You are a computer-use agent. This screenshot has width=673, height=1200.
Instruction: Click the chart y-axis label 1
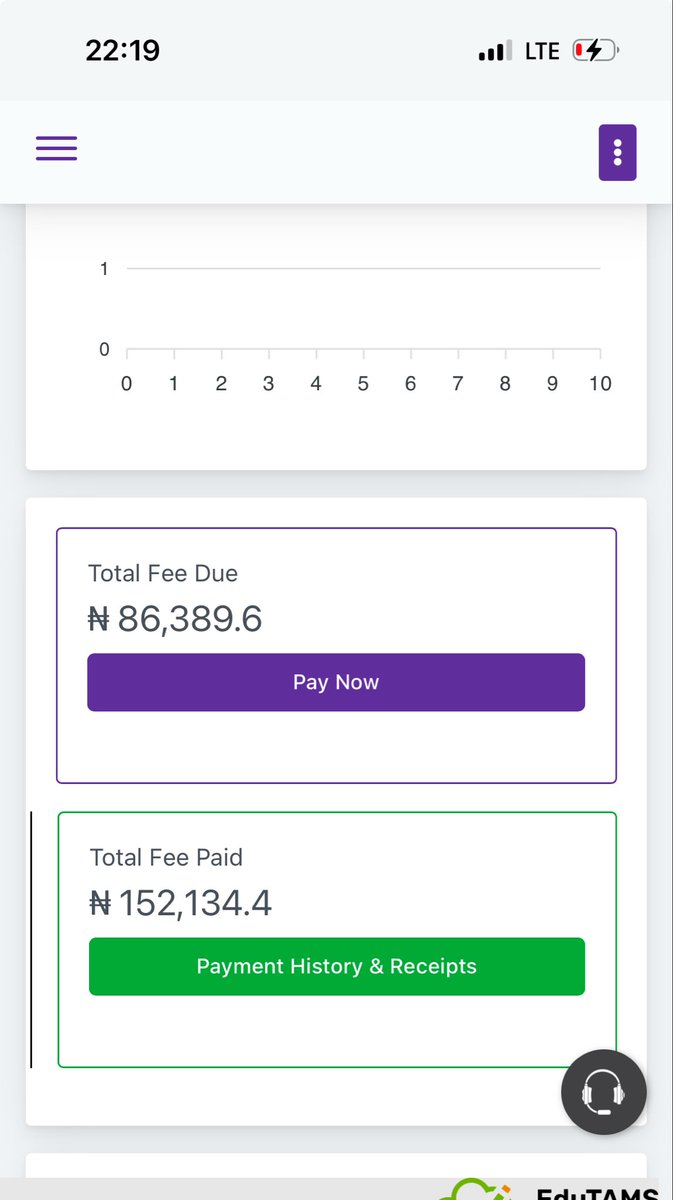pos(104,269)
